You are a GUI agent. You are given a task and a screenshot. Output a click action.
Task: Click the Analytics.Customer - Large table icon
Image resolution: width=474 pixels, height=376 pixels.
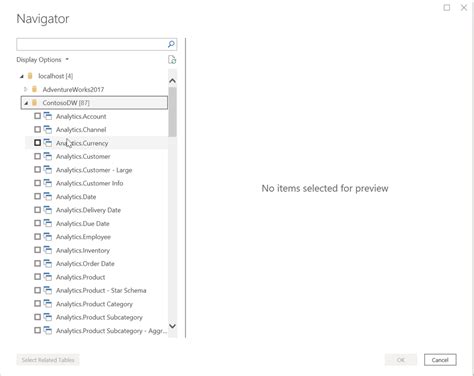[48, 170]
